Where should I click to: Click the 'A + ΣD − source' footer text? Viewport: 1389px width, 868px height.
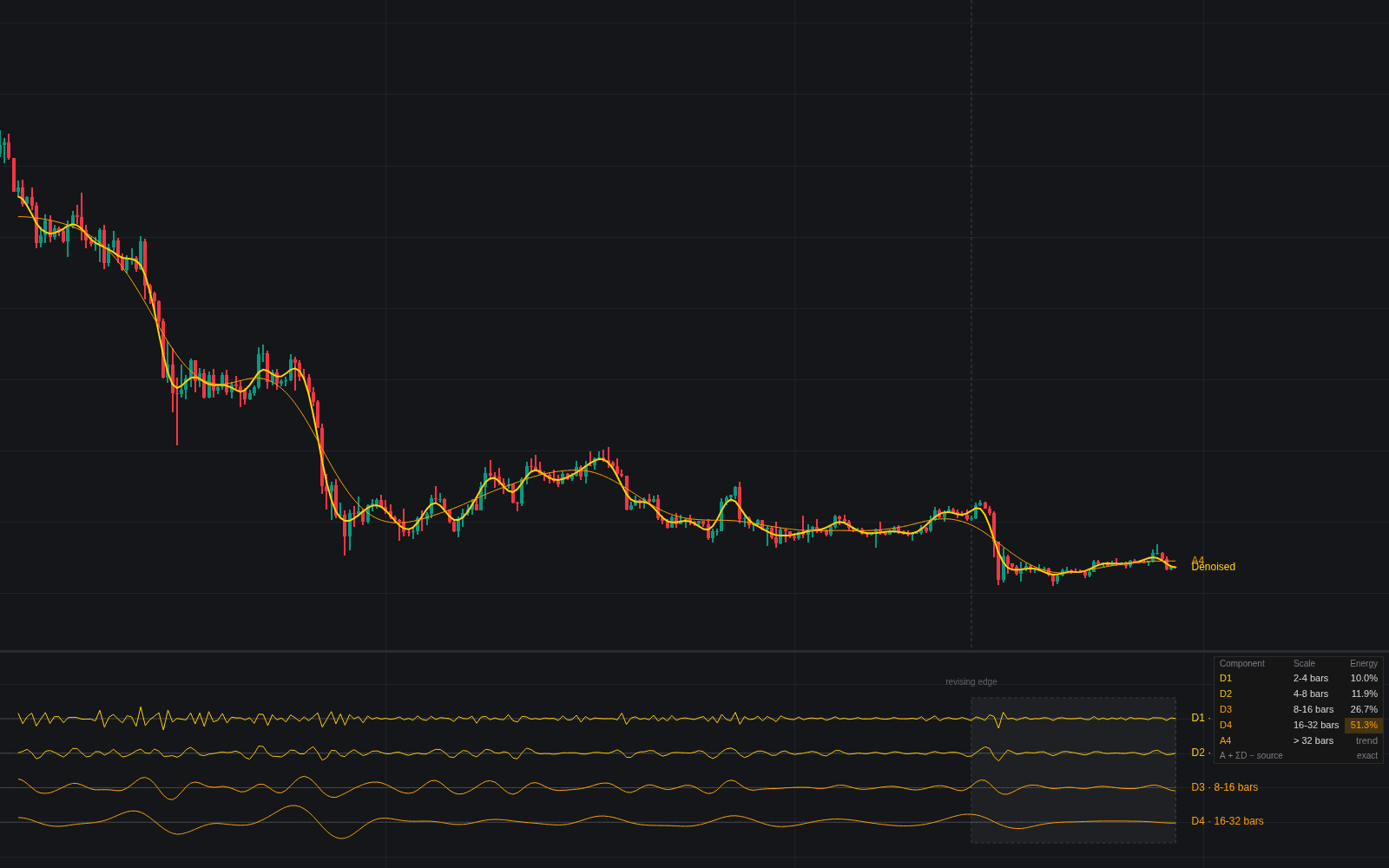(1251, 755)
